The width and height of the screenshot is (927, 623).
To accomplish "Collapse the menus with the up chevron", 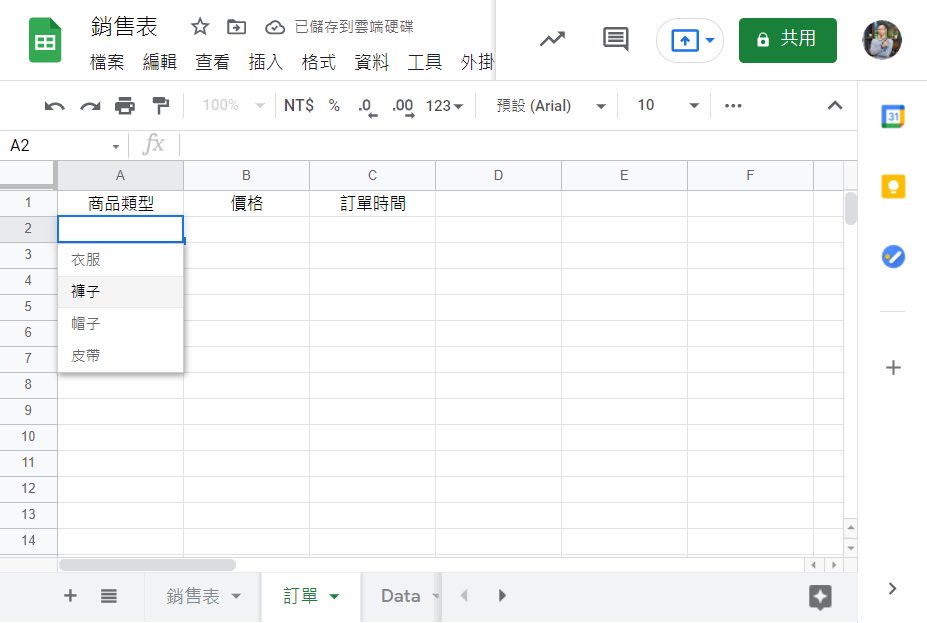I will coord(835,105).
